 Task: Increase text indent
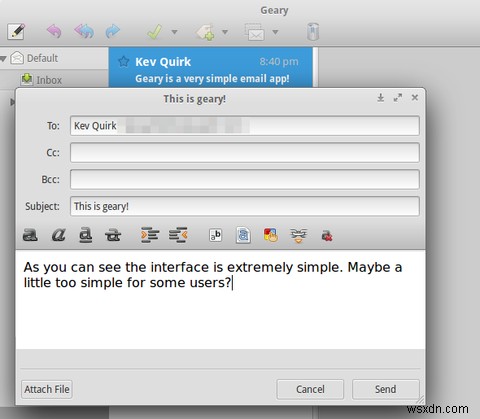pos(150,235)
